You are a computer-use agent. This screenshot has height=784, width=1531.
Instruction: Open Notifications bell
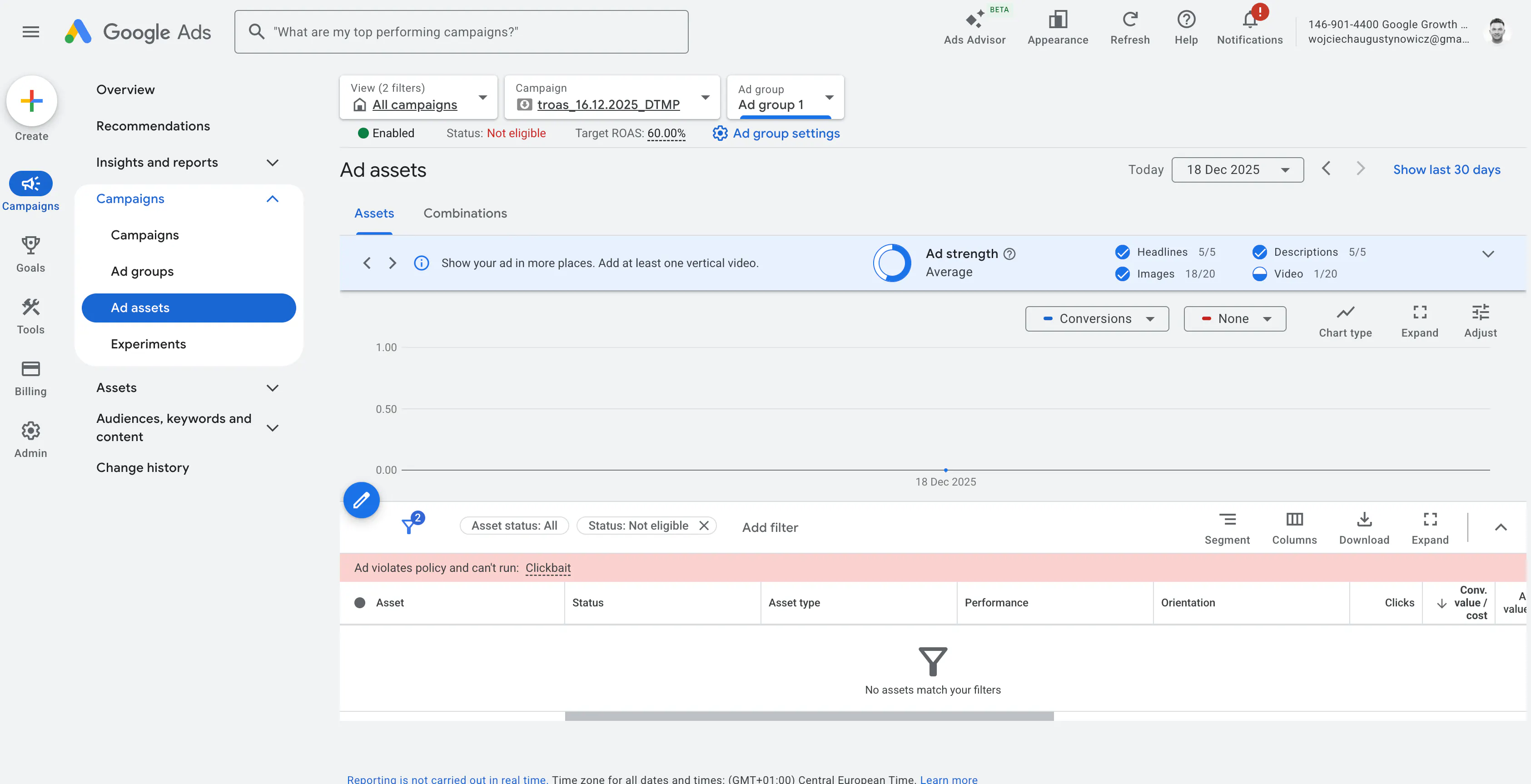[1250, 28]
